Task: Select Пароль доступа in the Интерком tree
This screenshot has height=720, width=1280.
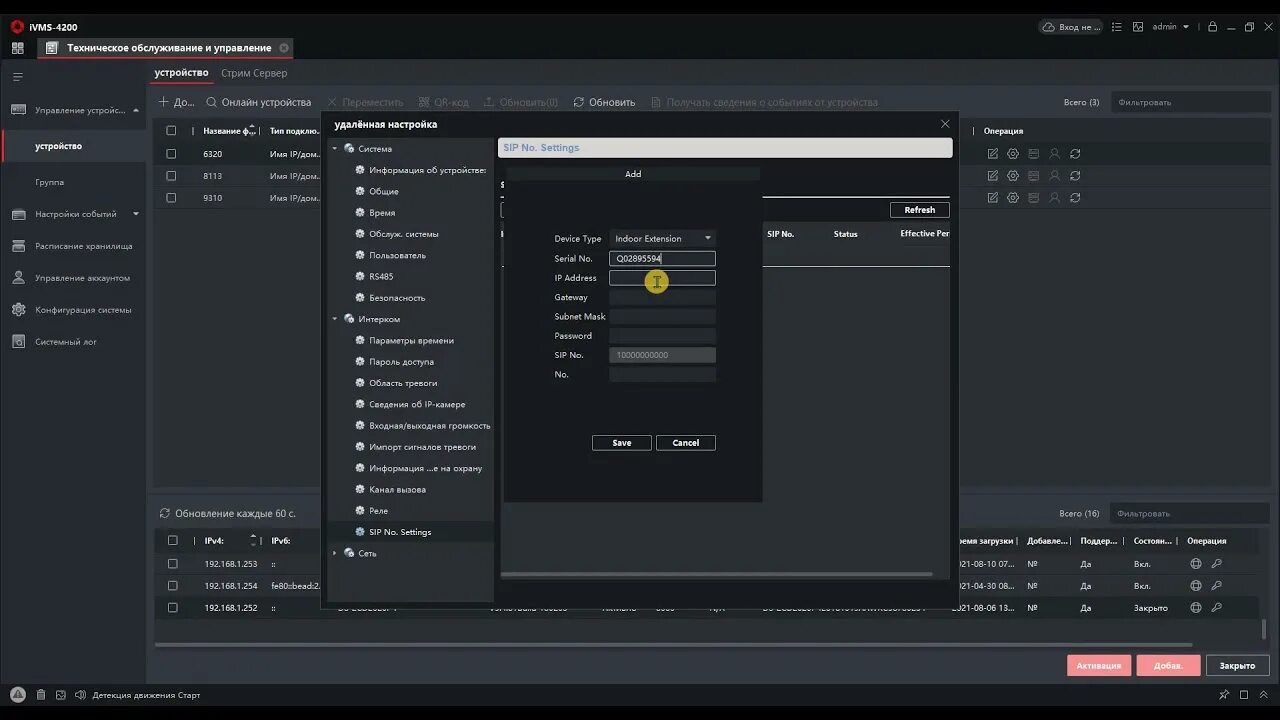Action: pos(401,362)
